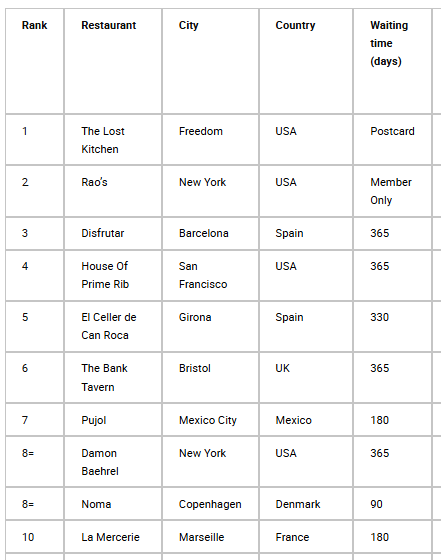This screenshot has width=441, height=560.
Task: Click El Celler de Can Roca cell
Action: 113,326
